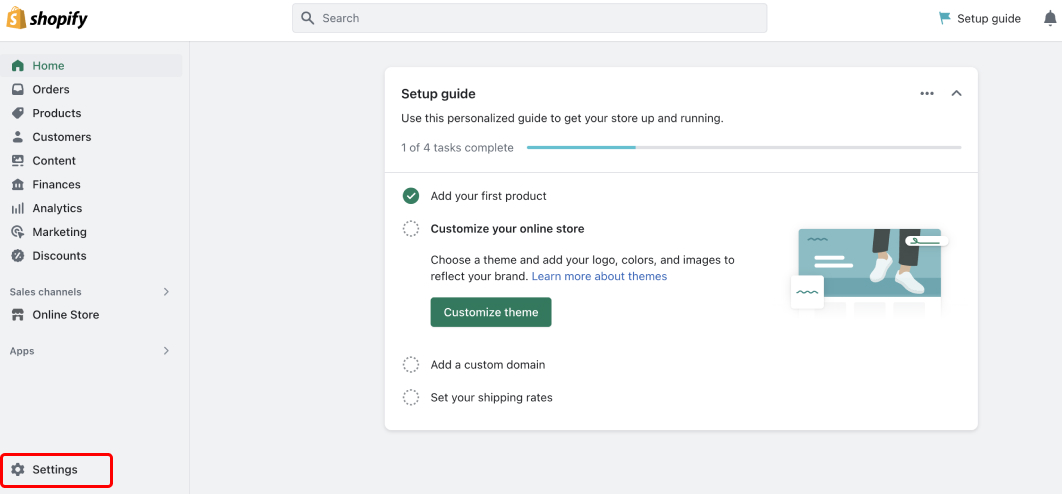The image size is (1062, 494).
Task: Click the Content icon in sidebar
Action: pyautogui.click(x=18, y=161)
